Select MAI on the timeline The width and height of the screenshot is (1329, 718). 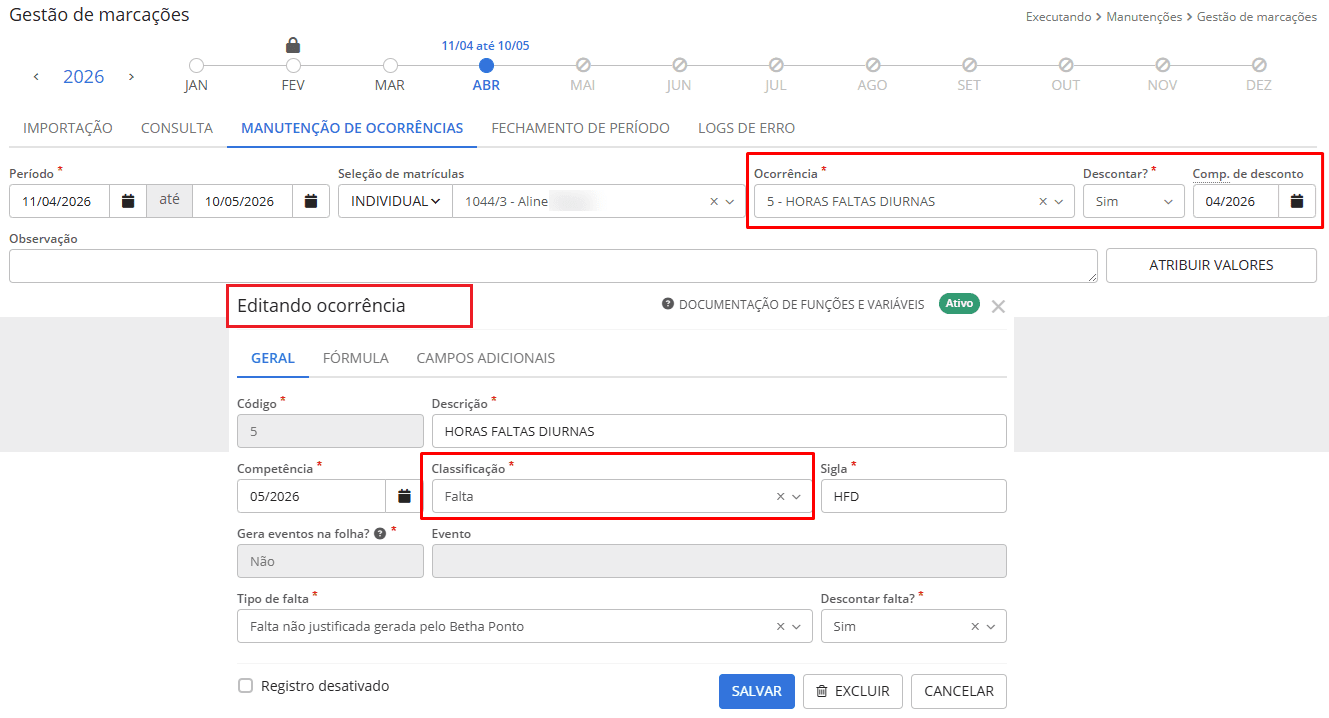point(583,65)
